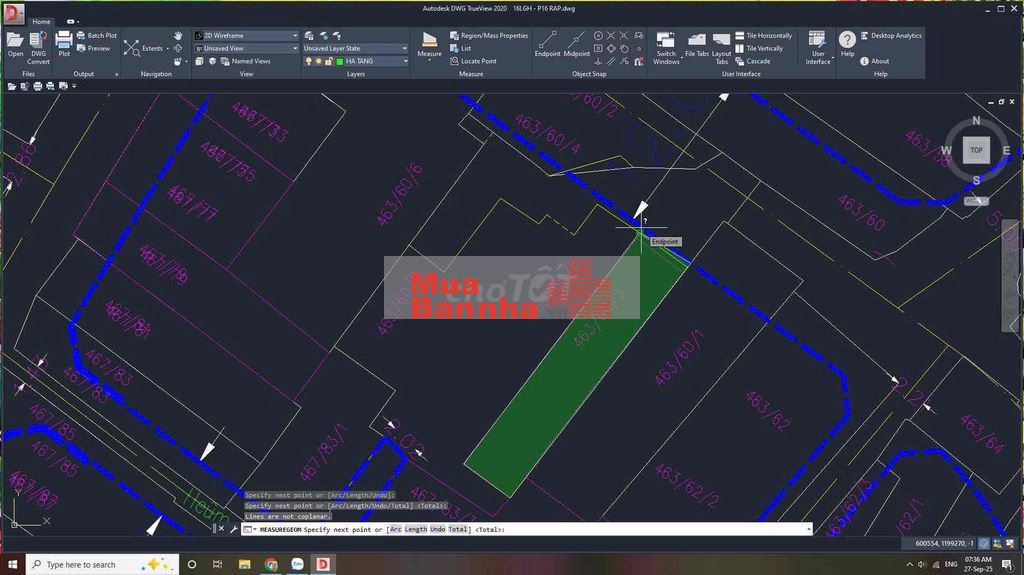Screen dimensions: 1024x575
Task: Expand the HA TANG layer dropdown
Action: [404, 61]
